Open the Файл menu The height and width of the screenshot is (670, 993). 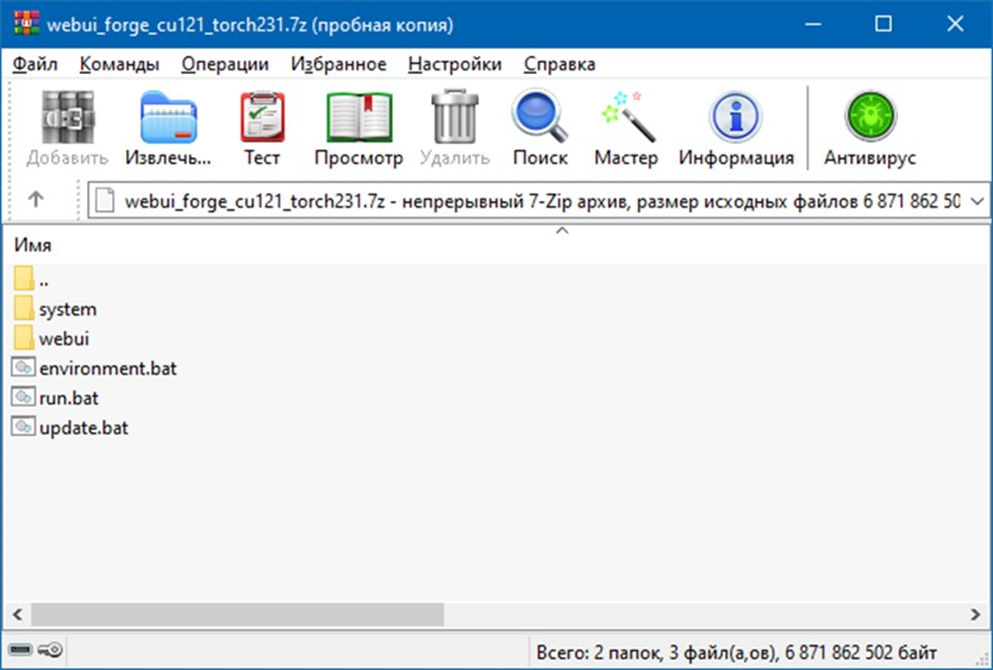(35, 64)
